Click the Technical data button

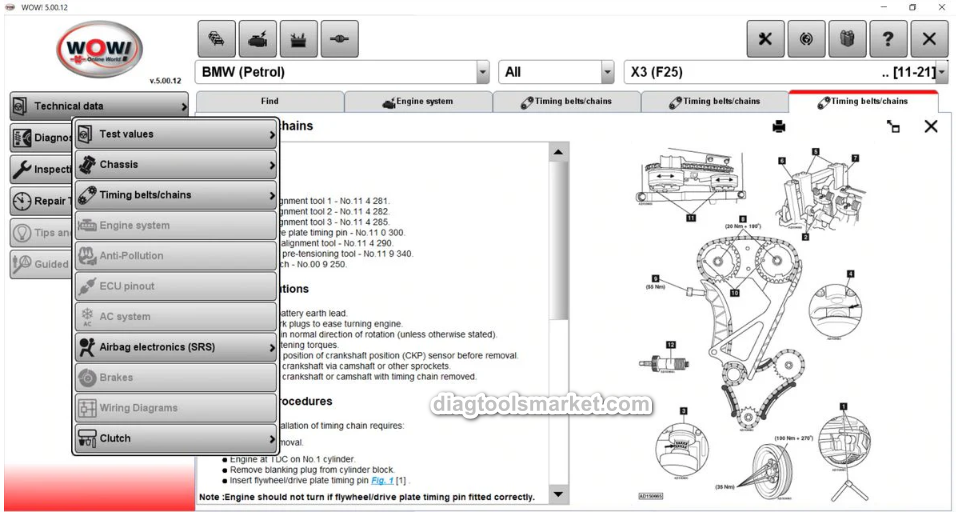pos(99,106)
